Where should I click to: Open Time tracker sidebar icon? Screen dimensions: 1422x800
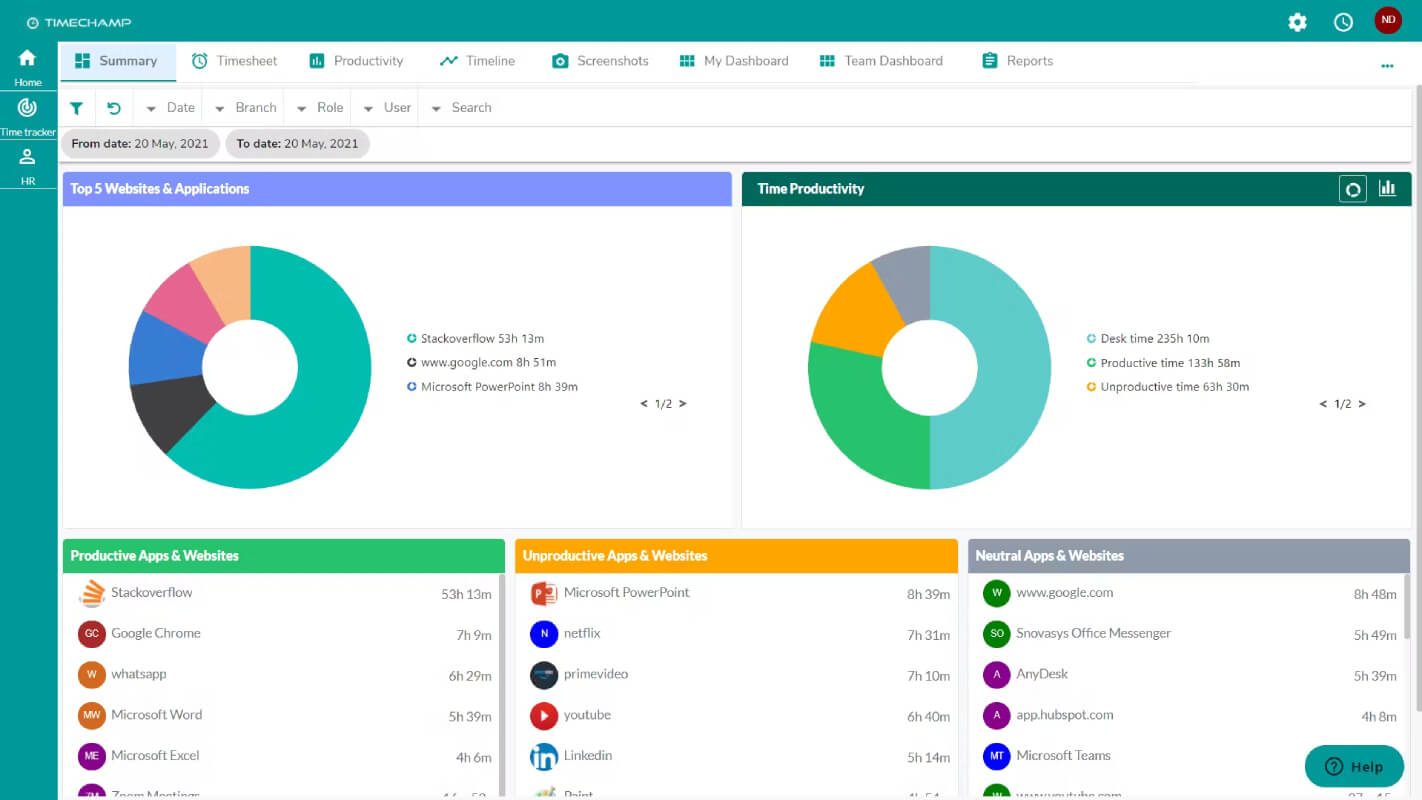(x=28, y=116)
